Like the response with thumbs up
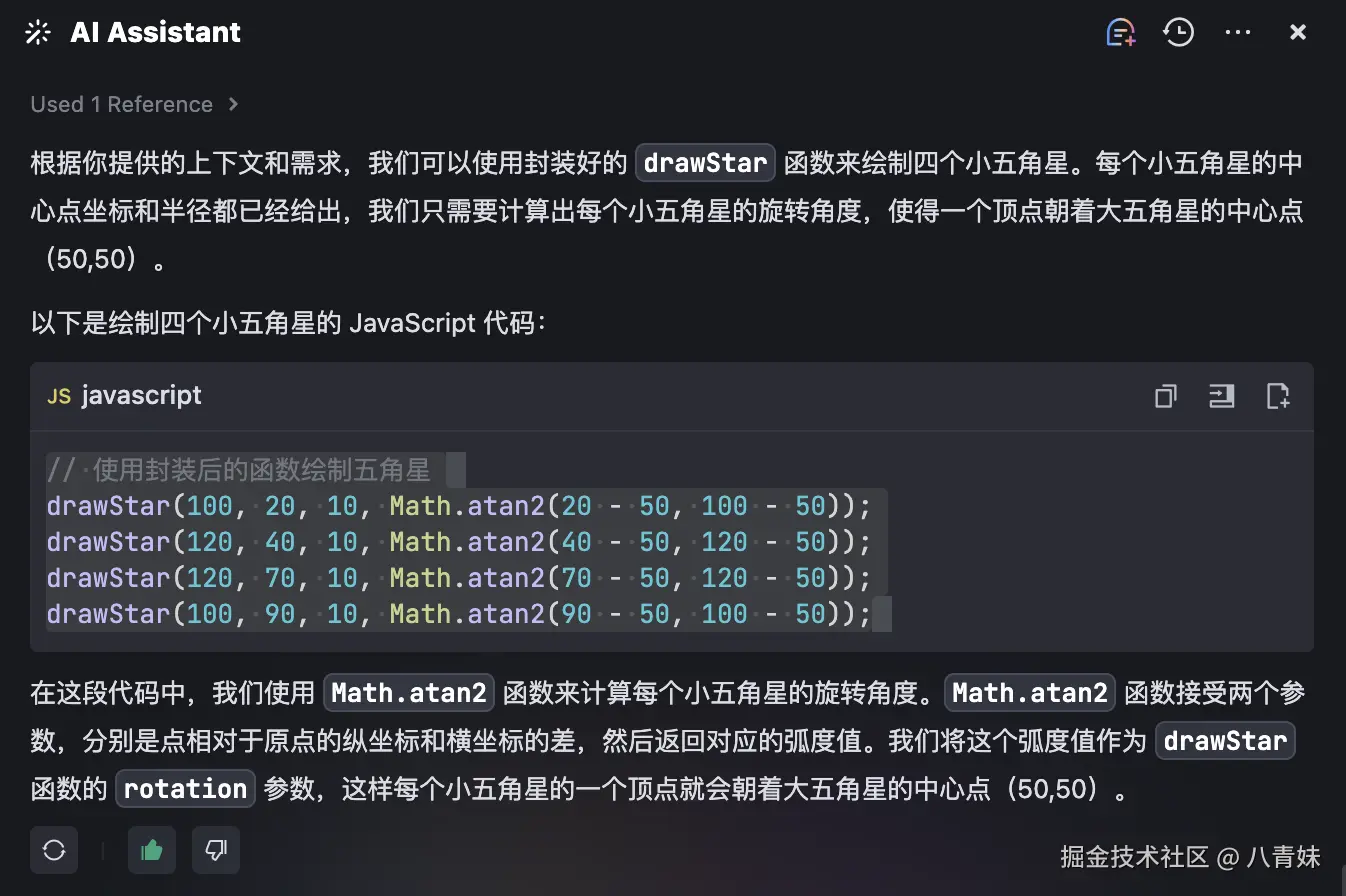 click(x=152, y=850)
